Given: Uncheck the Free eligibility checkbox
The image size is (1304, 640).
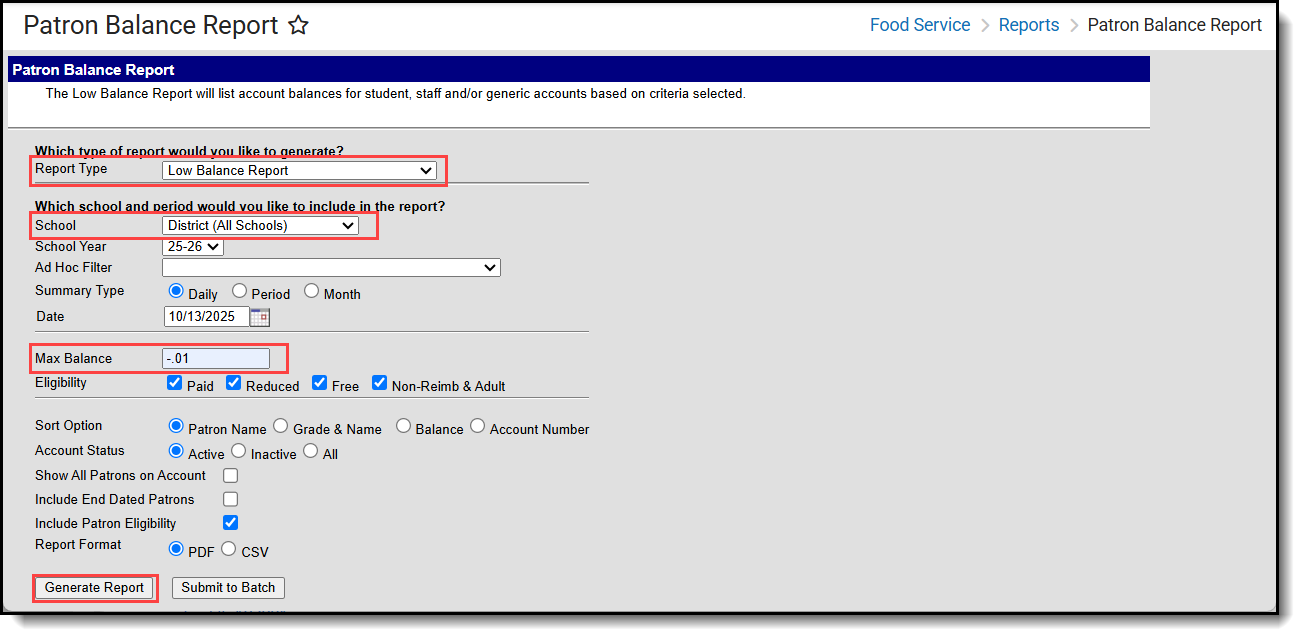Looking at the screenshot, I should pyautogui.click(x=319, y=383).
